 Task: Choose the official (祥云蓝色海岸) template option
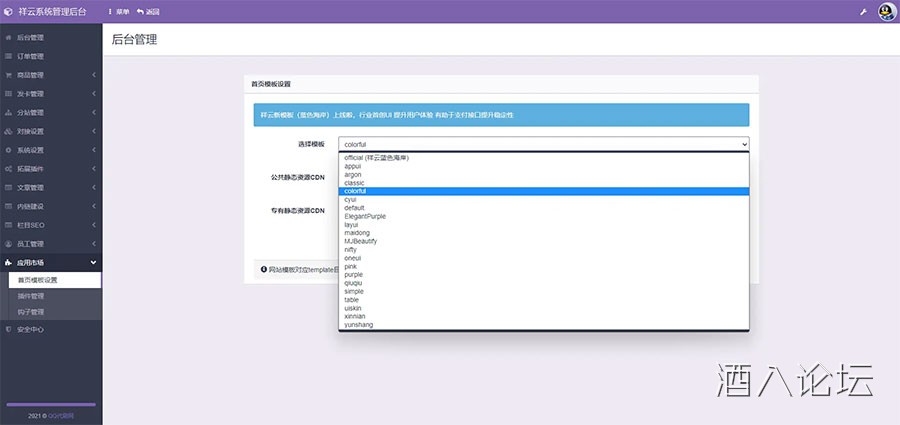point(376,157)
